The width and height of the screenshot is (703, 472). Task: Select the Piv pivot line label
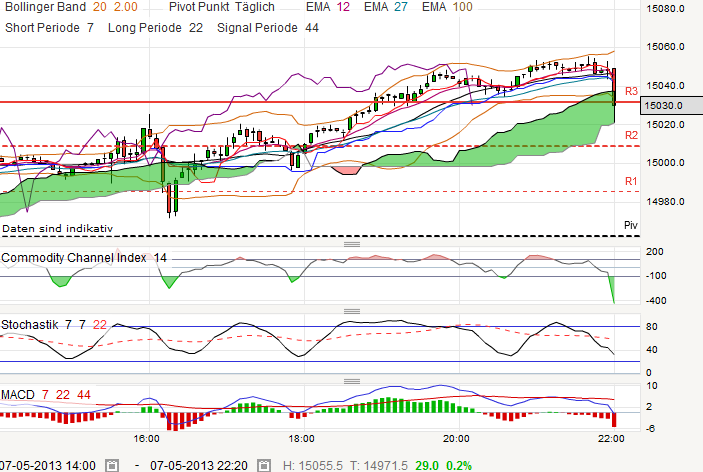point(631,225)
